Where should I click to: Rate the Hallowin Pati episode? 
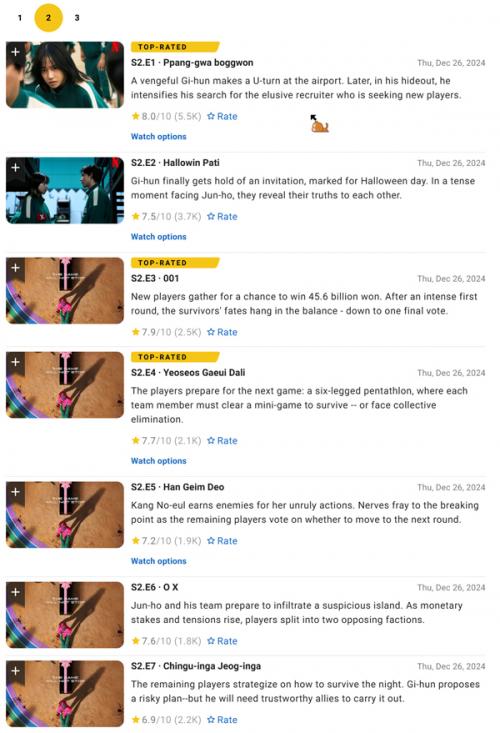point(222,216)
